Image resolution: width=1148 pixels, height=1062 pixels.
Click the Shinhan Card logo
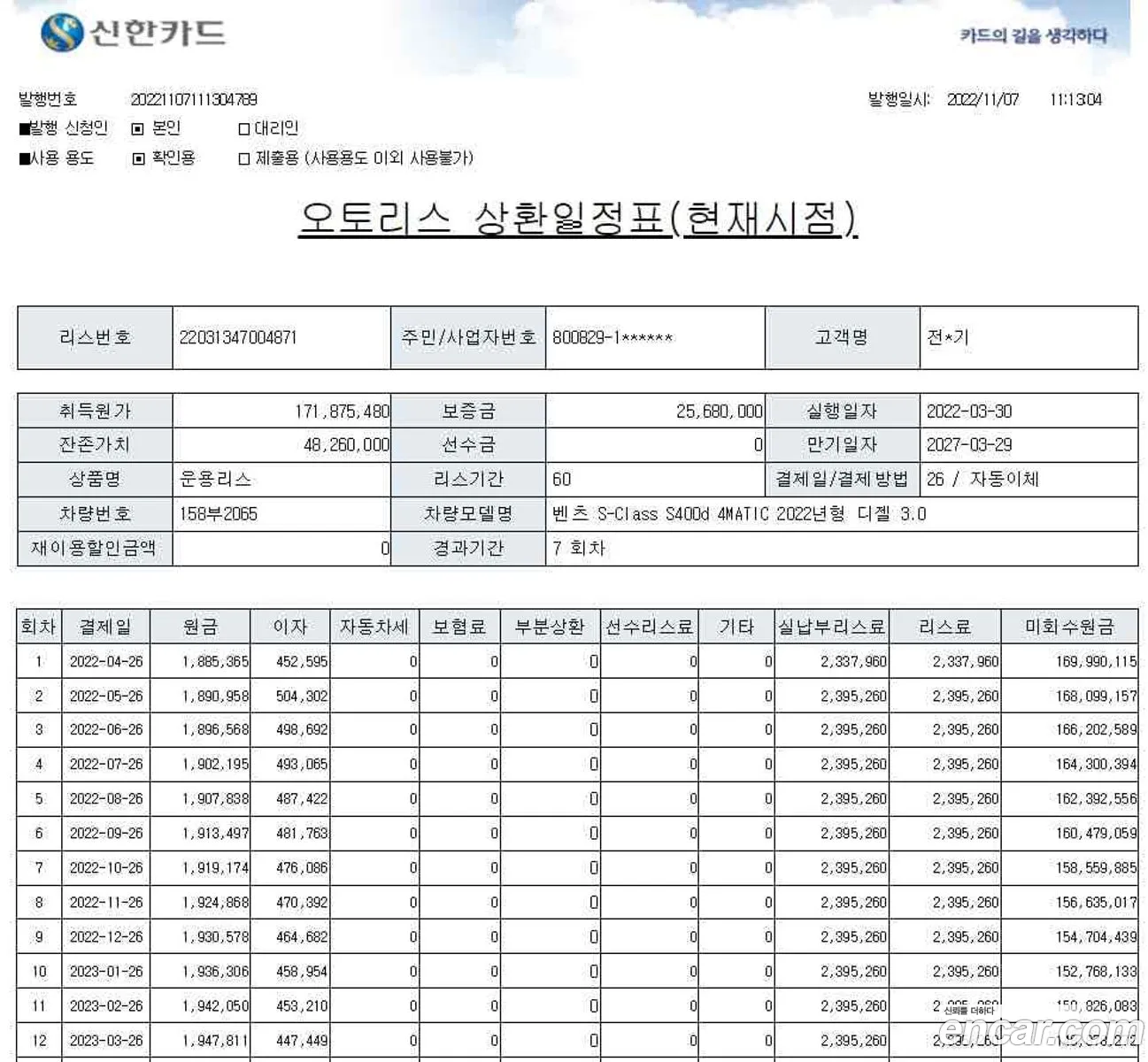point(133,33)
